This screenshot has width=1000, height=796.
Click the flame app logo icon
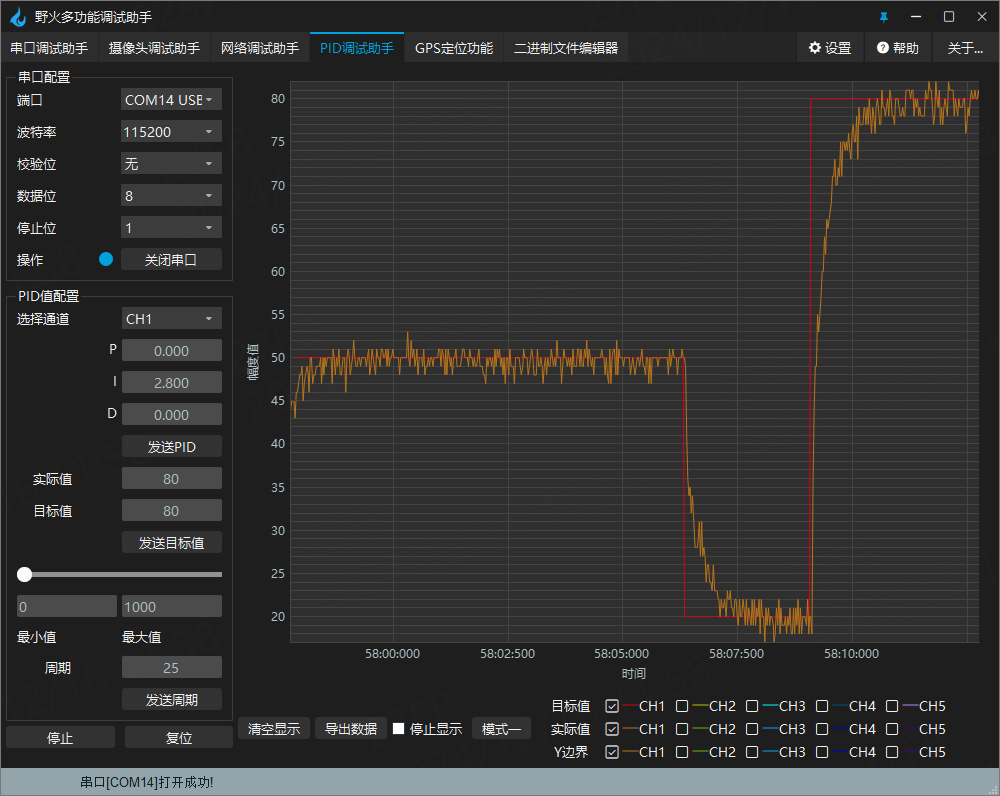18,17
